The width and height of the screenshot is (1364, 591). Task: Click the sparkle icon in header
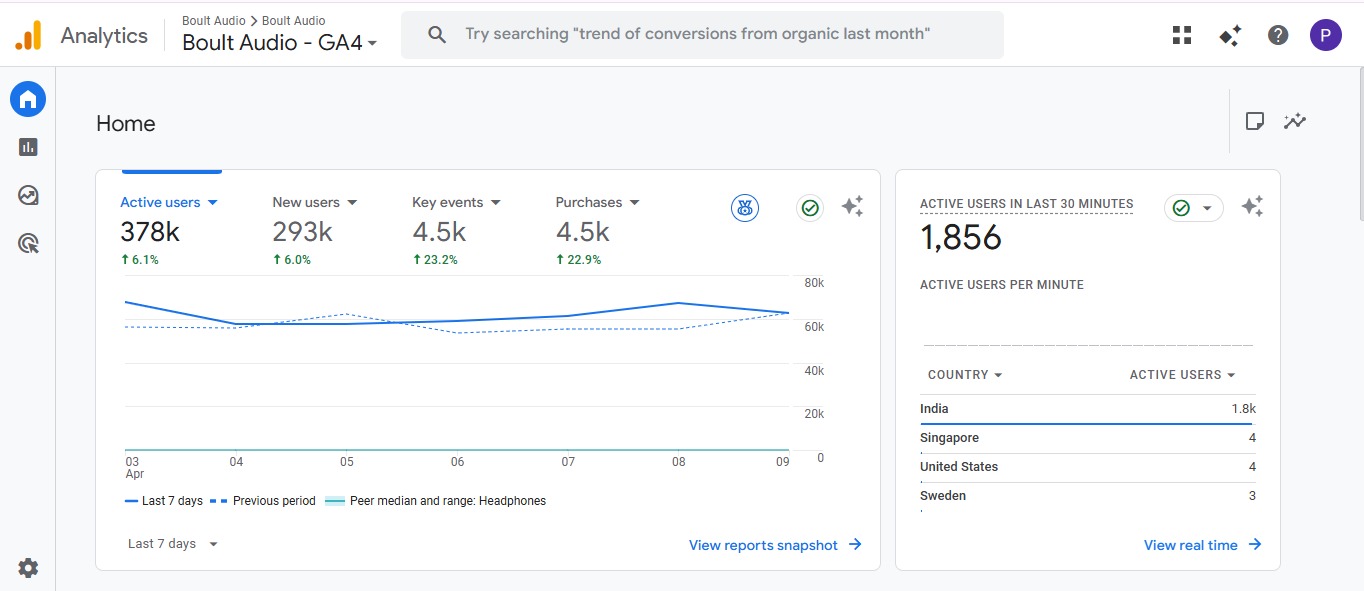1230,36
